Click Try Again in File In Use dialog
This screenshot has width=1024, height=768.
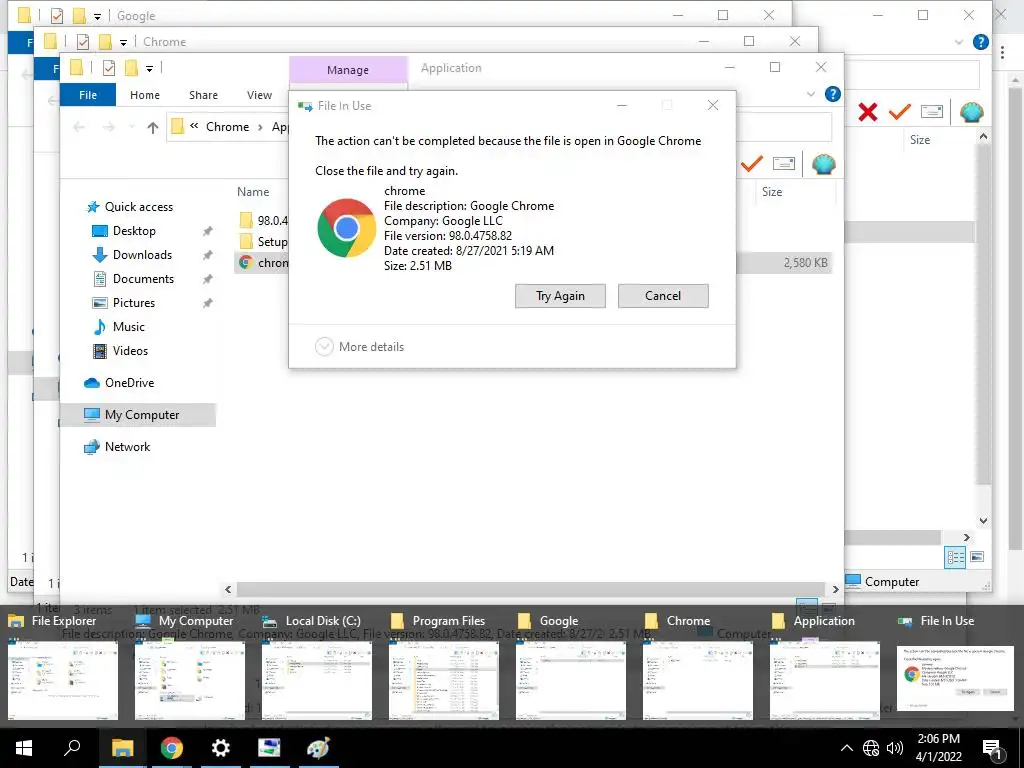click(x=560, y=296)
